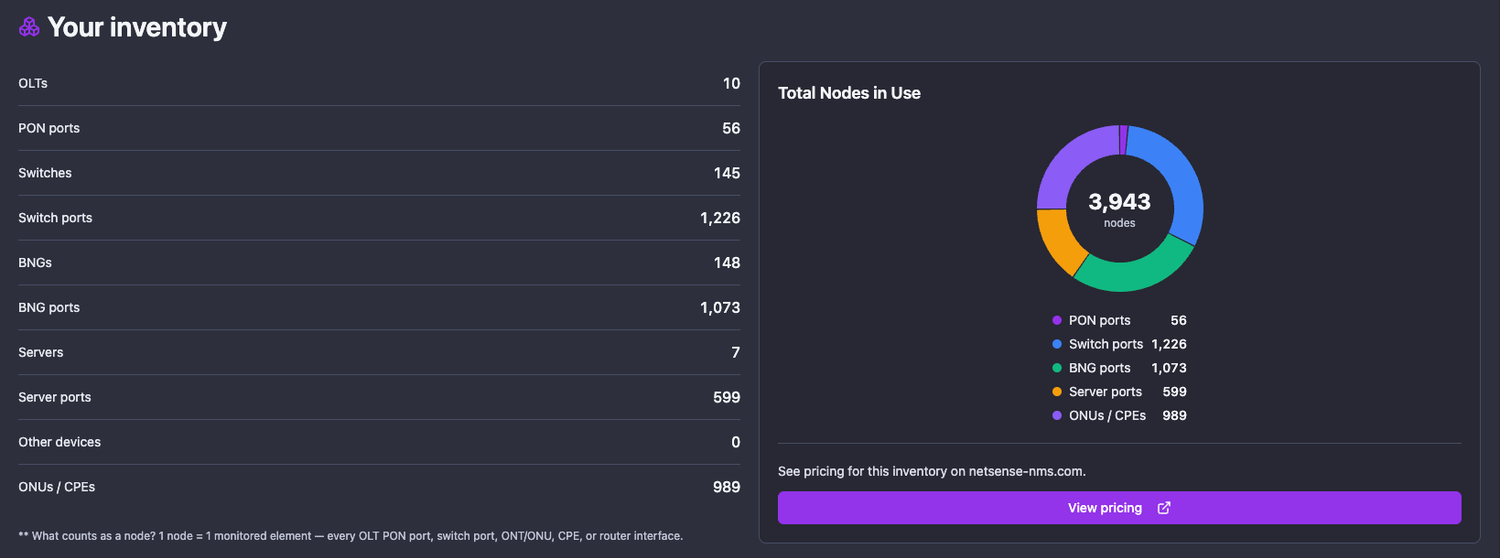1500x558 pixels.
Task: Click the legend value 599
Action: click(x=1175, y=392)
